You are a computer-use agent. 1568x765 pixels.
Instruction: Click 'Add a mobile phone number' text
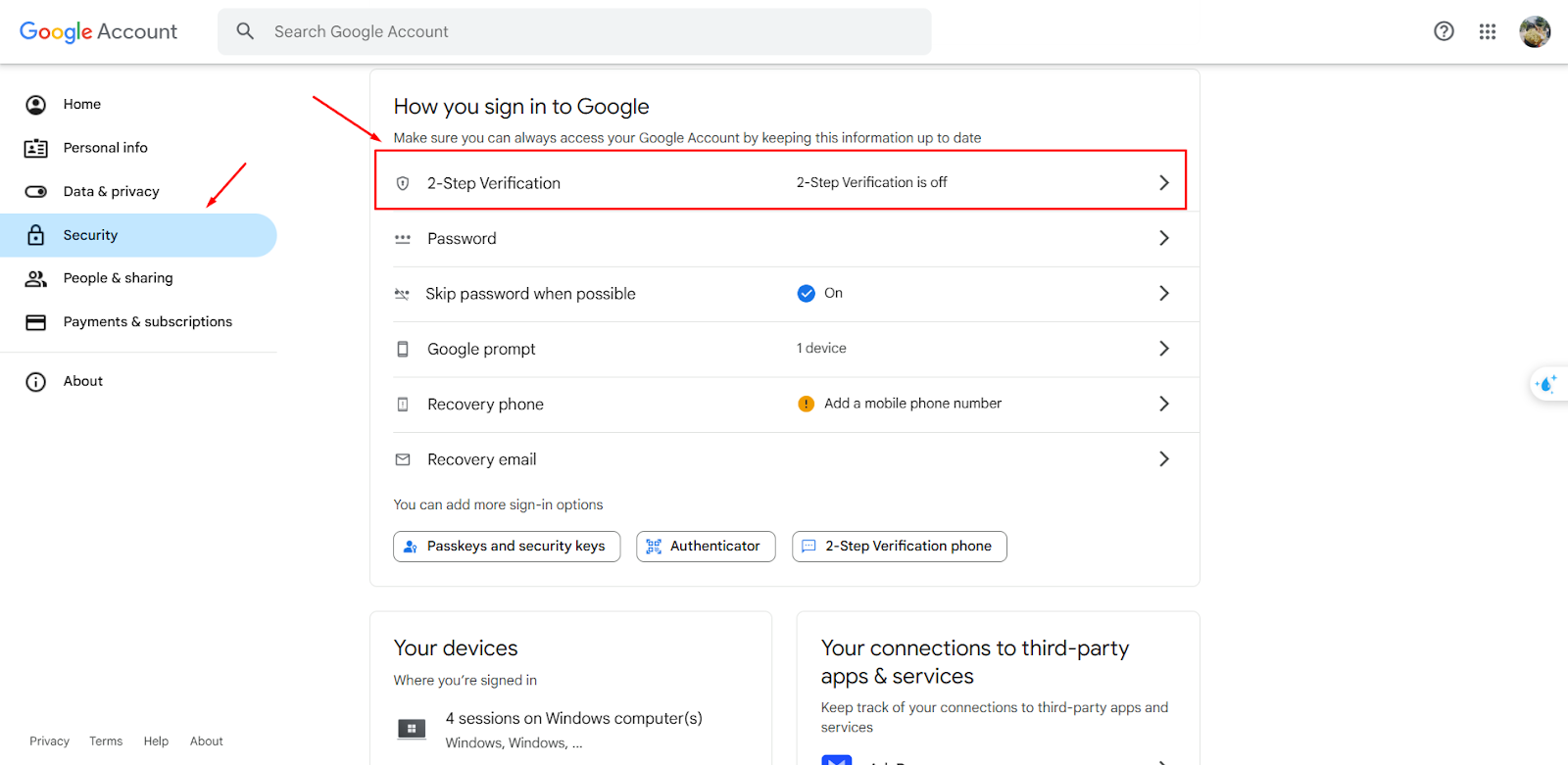point(912,404)
